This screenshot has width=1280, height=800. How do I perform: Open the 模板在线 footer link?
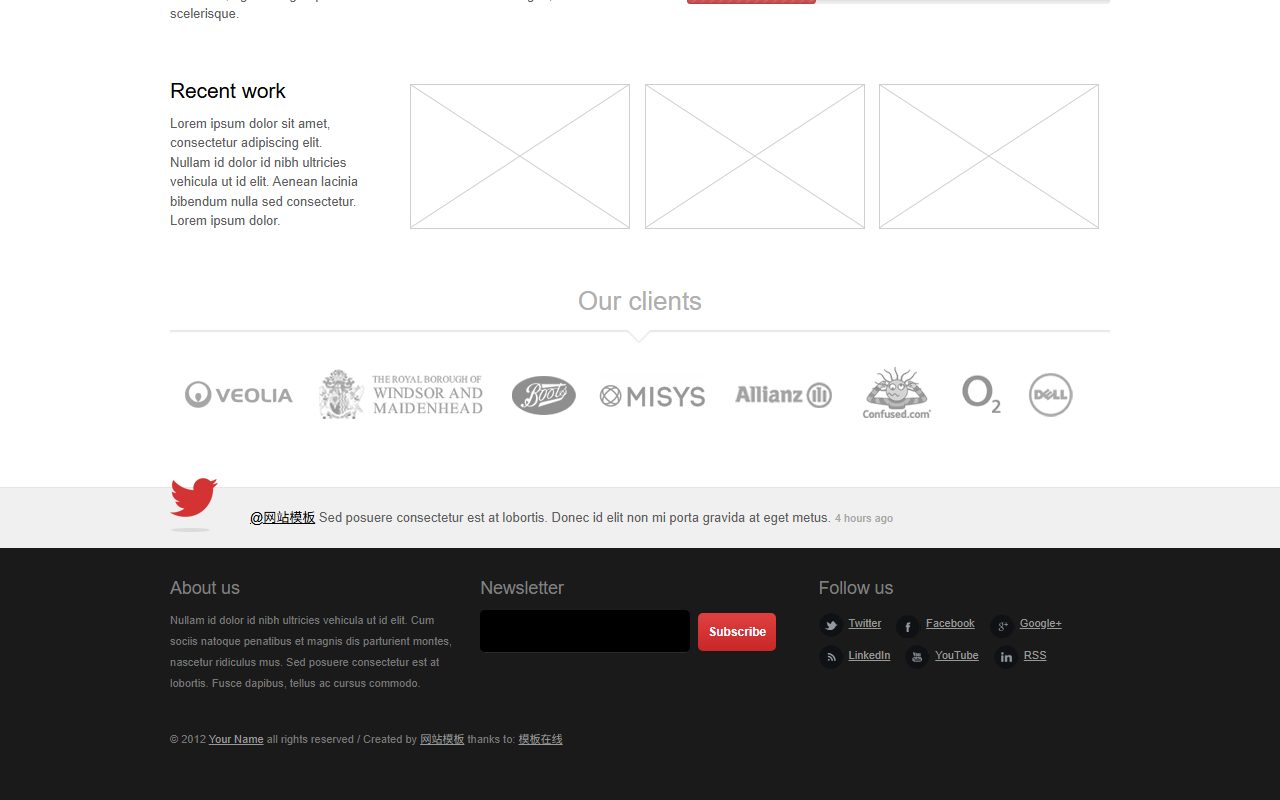tap(540, 739)
